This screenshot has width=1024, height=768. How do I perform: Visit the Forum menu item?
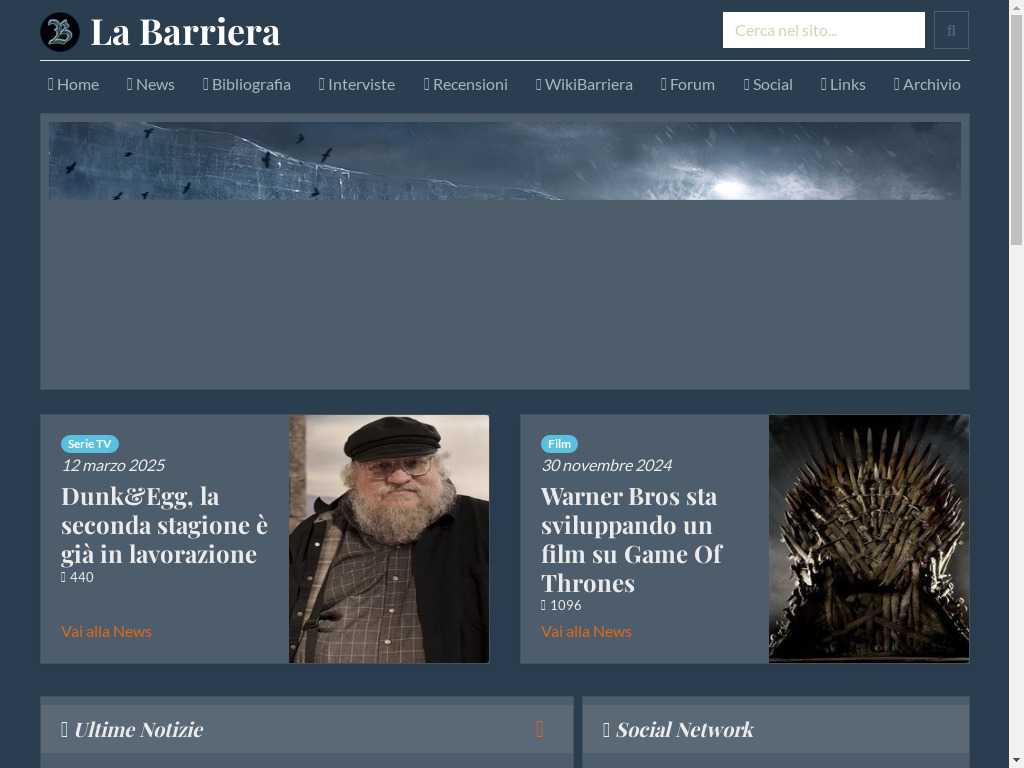(688, 85)
